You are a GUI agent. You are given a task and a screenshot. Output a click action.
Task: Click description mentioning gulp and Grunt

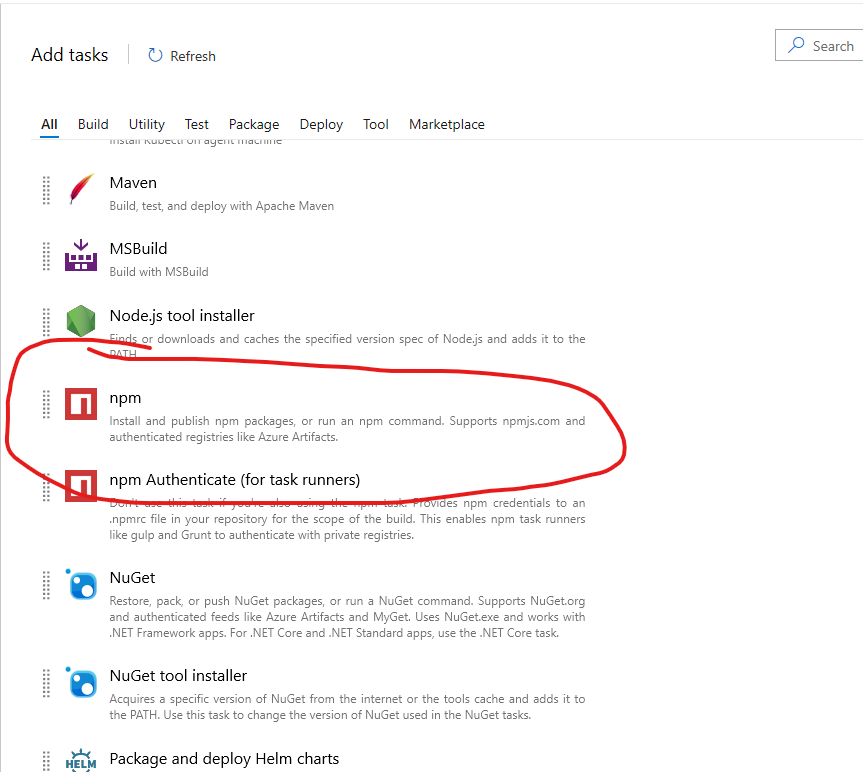(x=347, y=519)
